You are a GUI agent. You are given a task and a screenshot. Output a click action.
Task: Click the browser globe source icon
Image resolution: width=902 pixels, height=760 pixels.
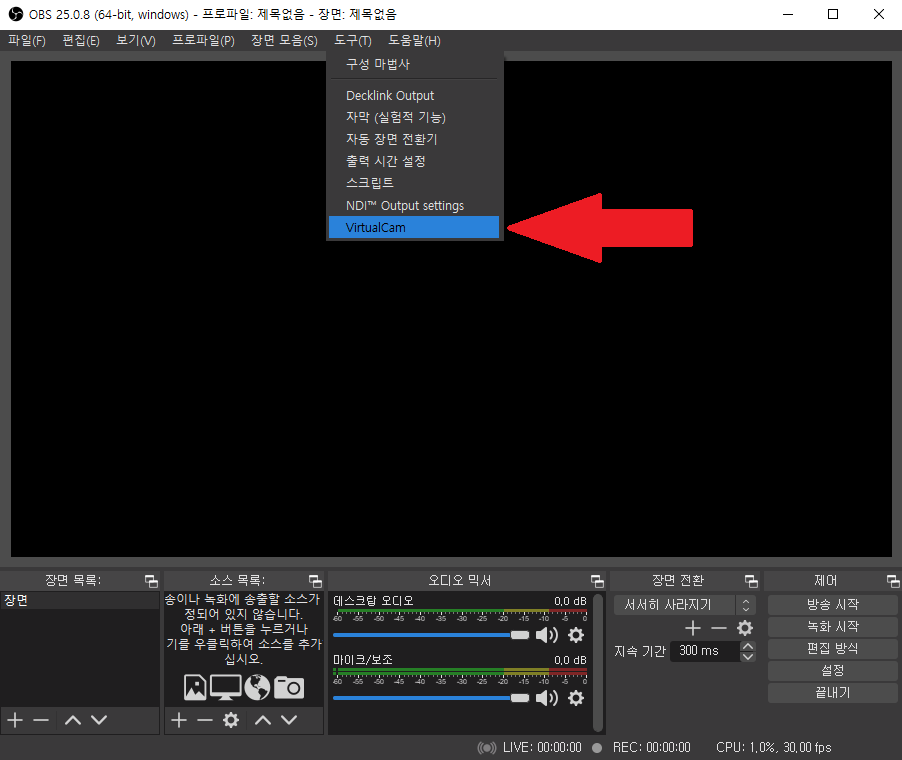click(257, 687)
